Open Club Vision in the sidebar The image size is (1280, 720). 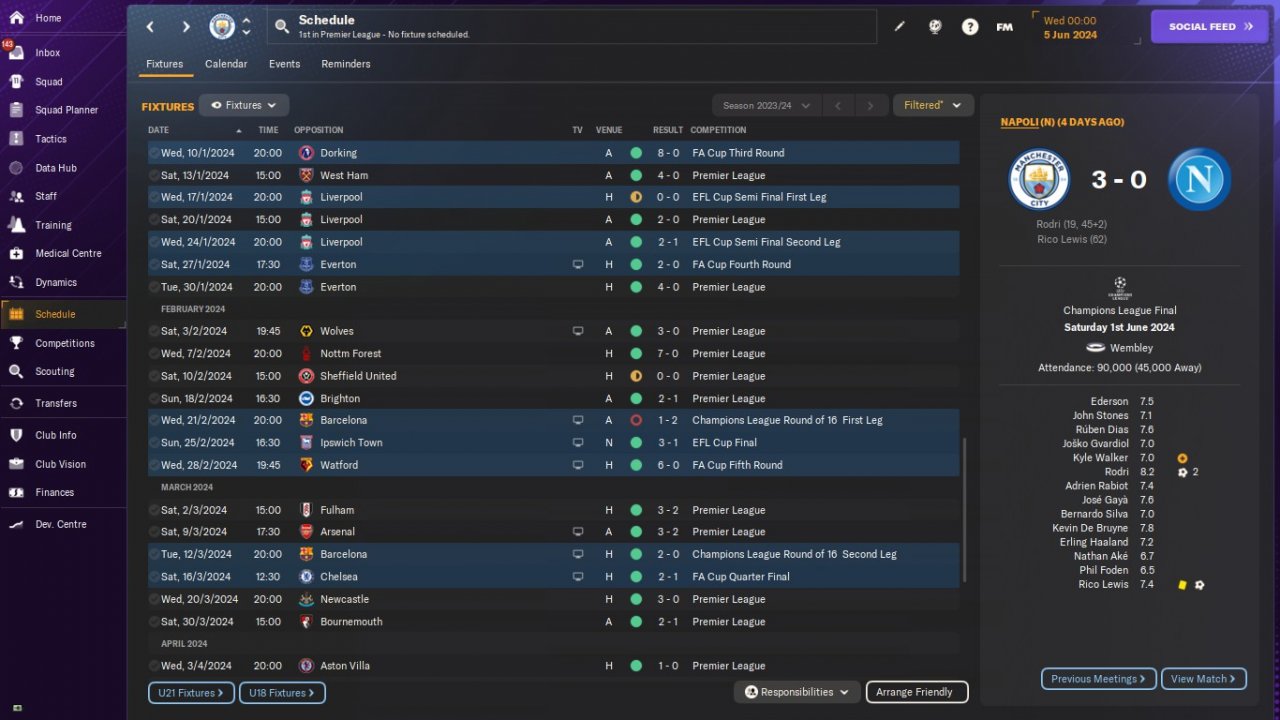click(x=62, y=464)
